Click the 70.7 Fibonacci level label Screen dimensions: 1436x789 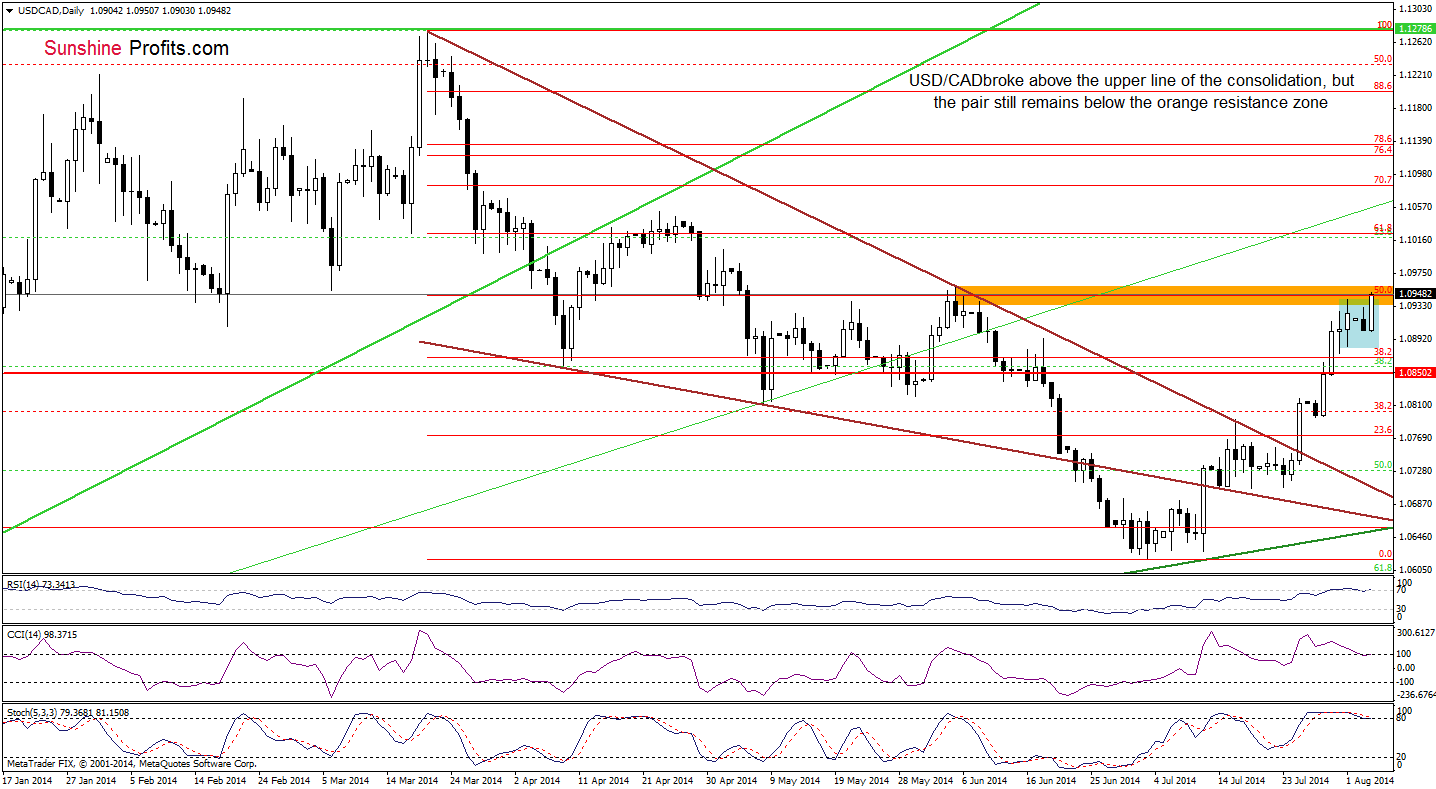click(1384, 180)
